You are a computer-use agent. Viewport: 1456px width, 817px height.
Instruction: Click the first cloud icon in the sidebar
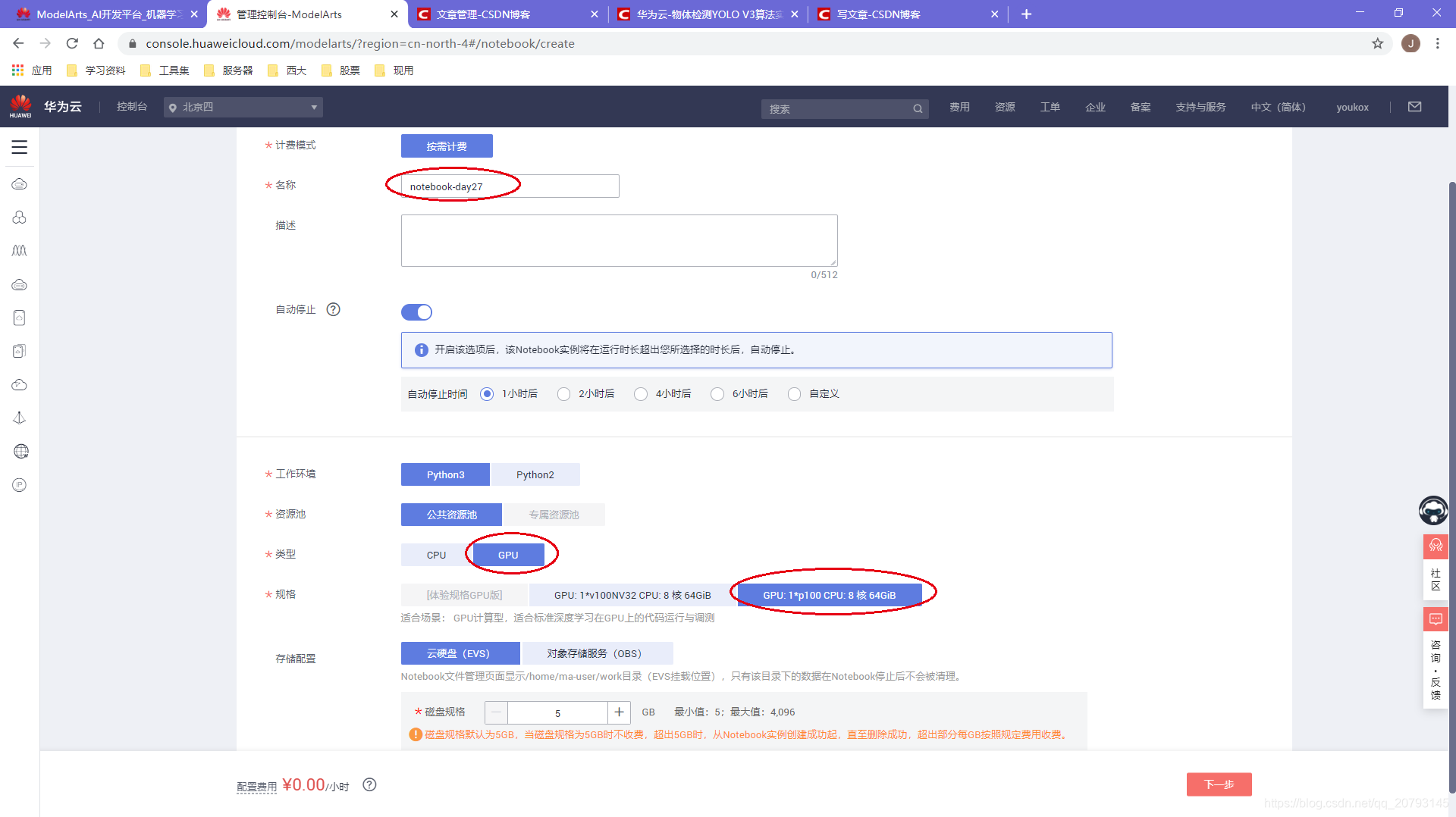click(x=20, y=184)
